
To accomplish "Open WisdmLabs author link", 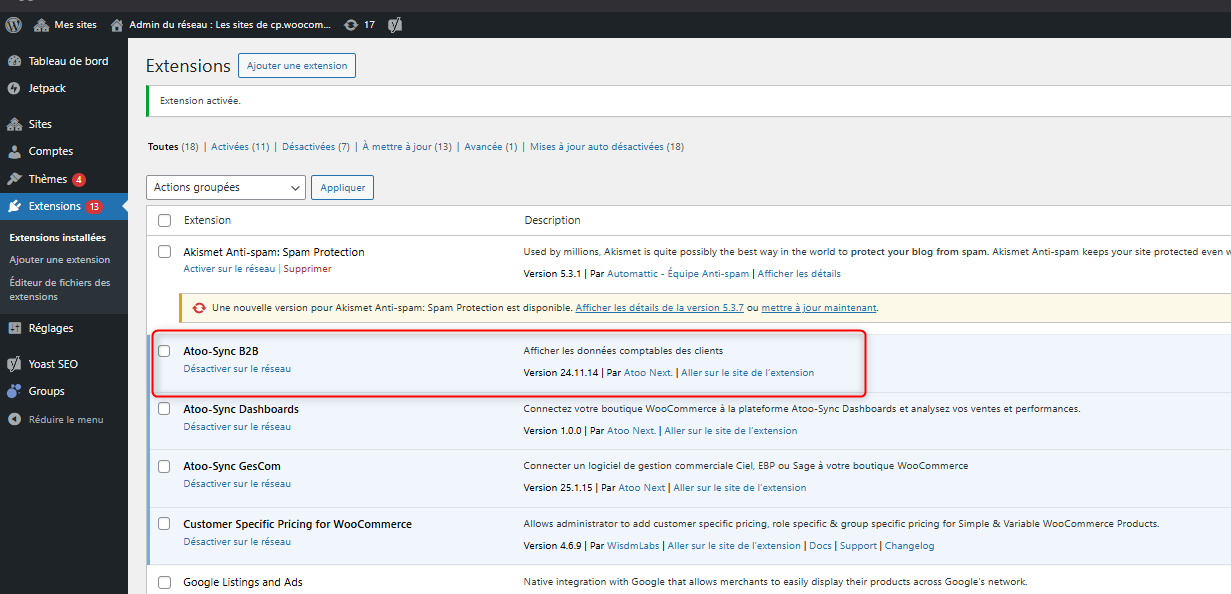I will coord(634,546).
